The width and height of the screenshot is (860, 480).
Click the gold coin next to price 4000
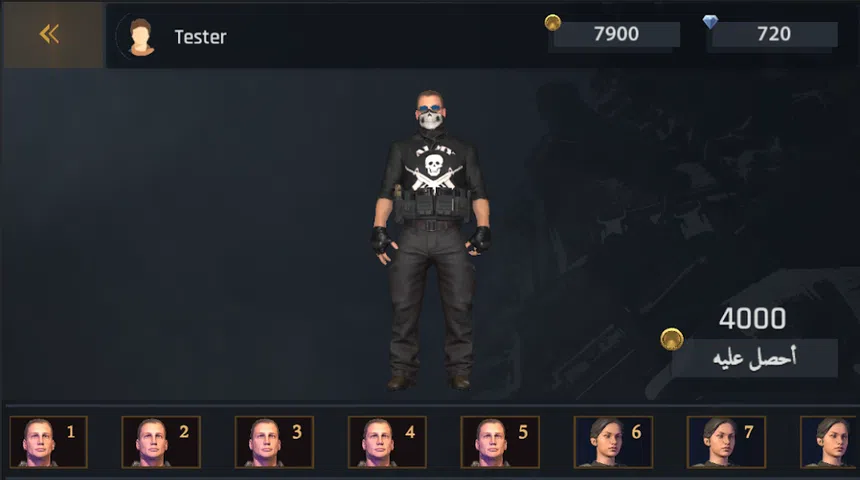click(x=671, y=339)
